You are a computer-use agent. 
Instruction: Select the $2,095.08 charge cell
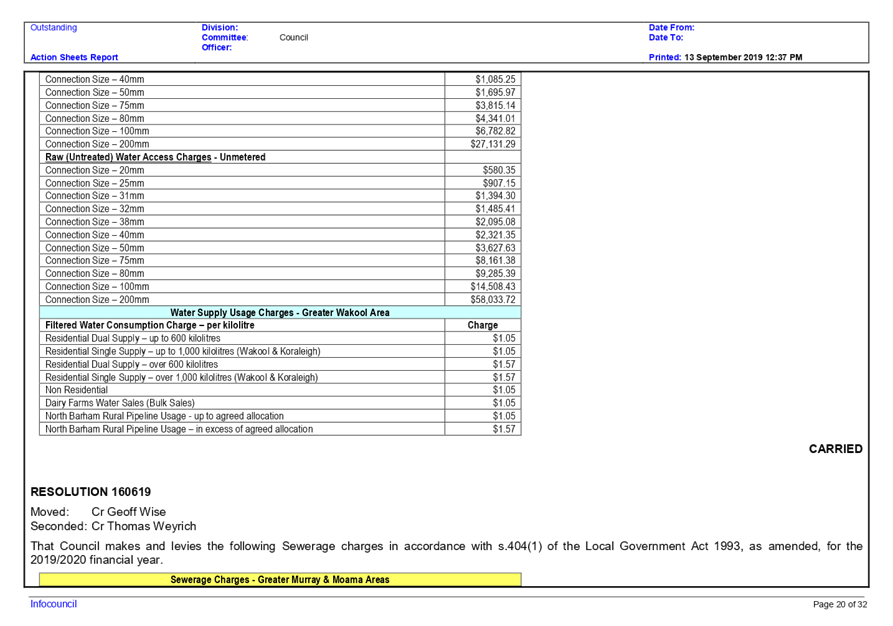pos(483,222)
